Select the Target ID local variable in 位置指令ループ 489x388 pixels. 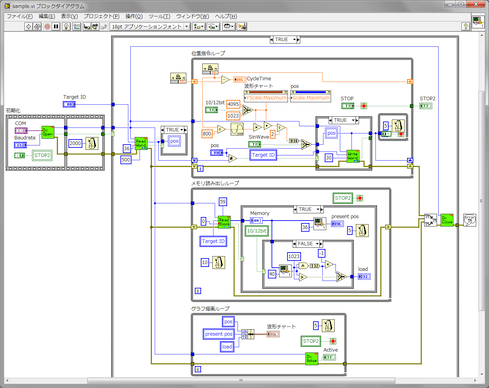click(263, 155)
